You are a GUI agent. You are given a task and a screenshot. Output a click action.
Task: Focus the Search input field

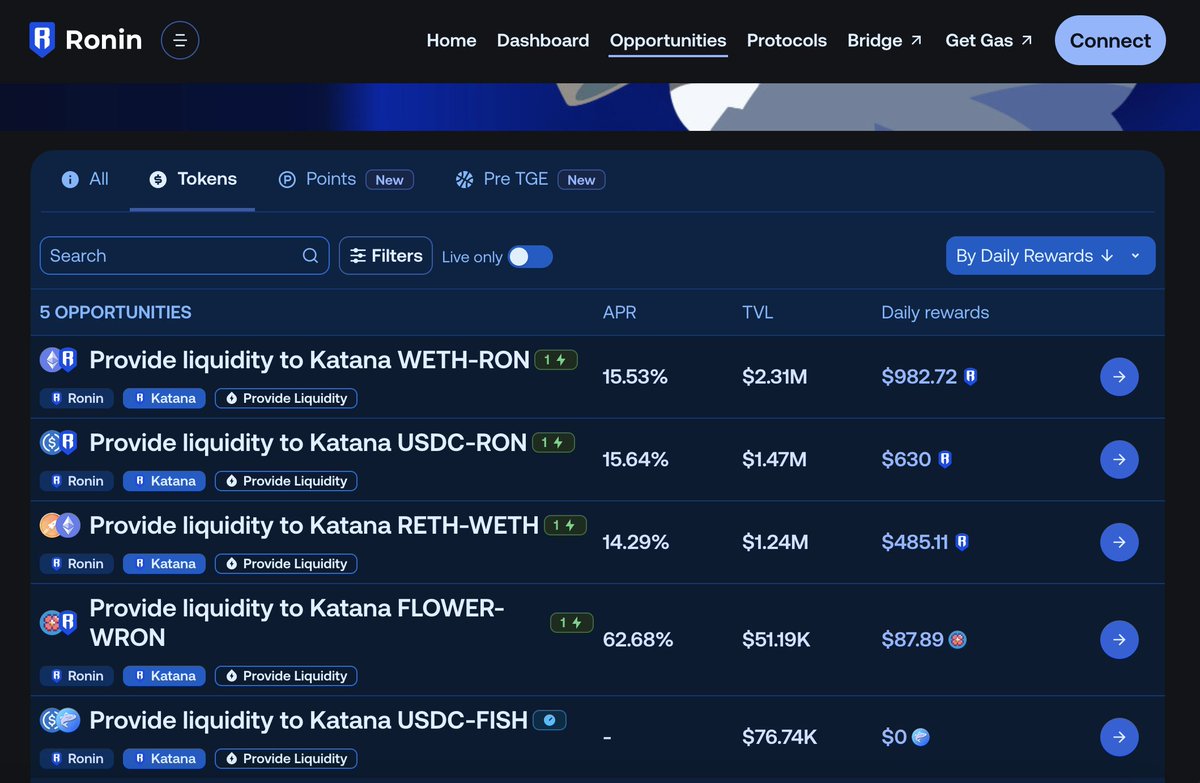pos(184,256)
